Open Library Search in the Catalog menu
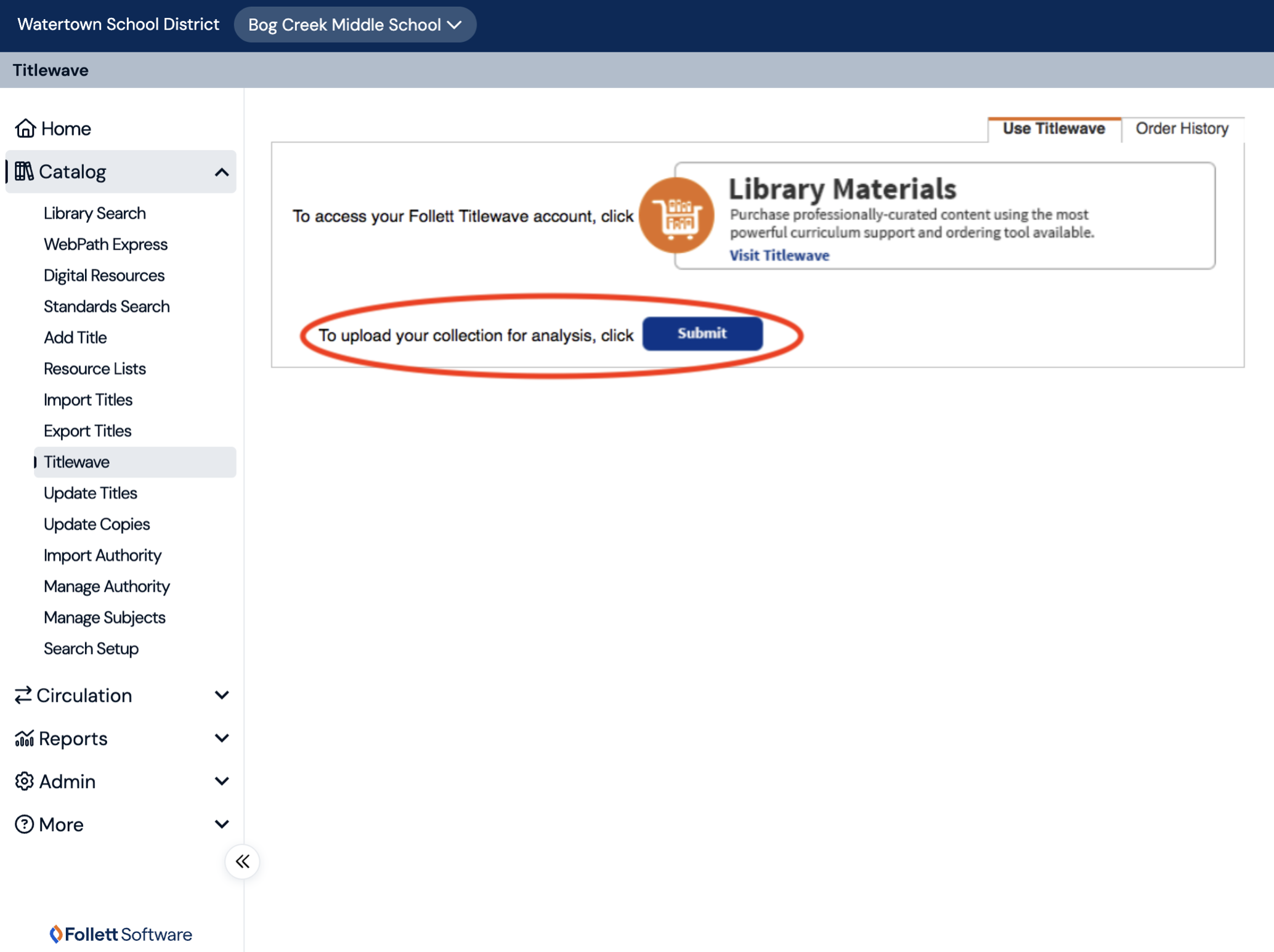 [95, 213]
